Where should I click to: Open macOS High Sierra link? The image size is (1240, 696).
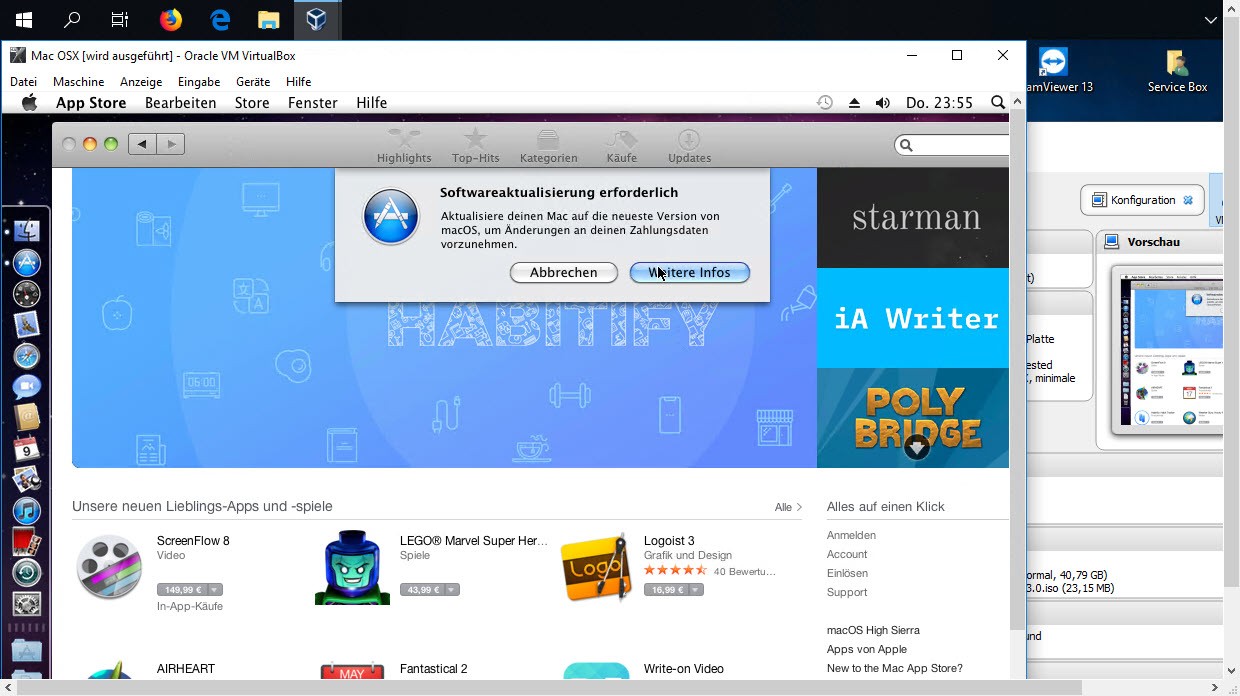[x=873, y=630]
